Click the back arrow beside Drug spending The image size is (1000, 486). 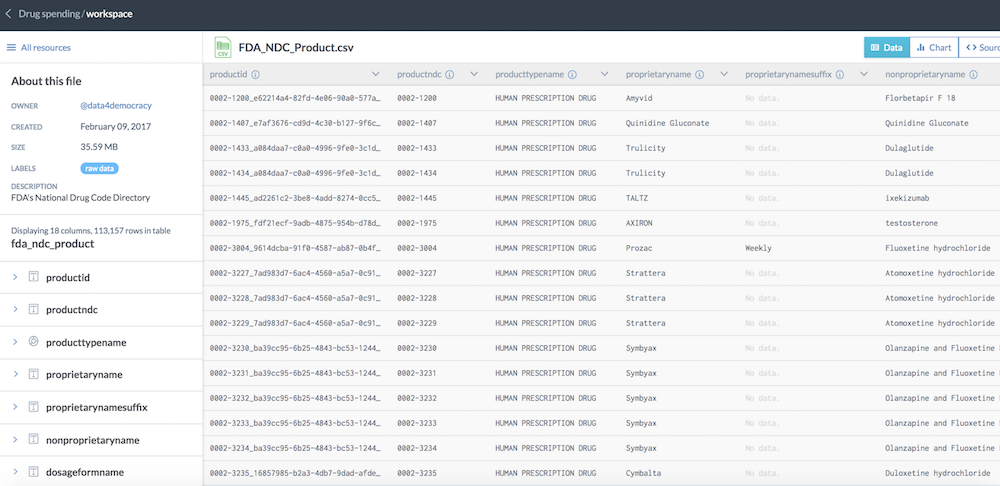point(9,14)
